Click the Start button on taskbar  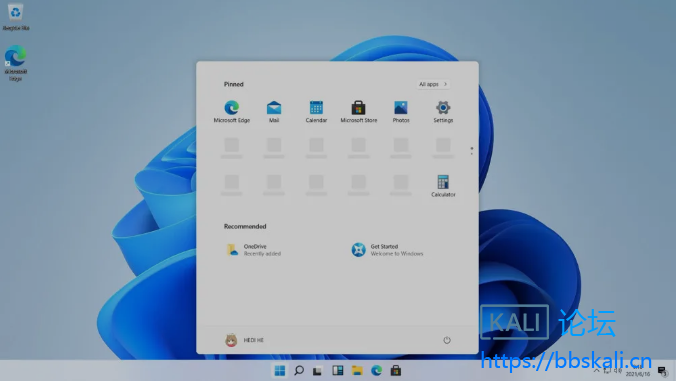tap(279, 371)
